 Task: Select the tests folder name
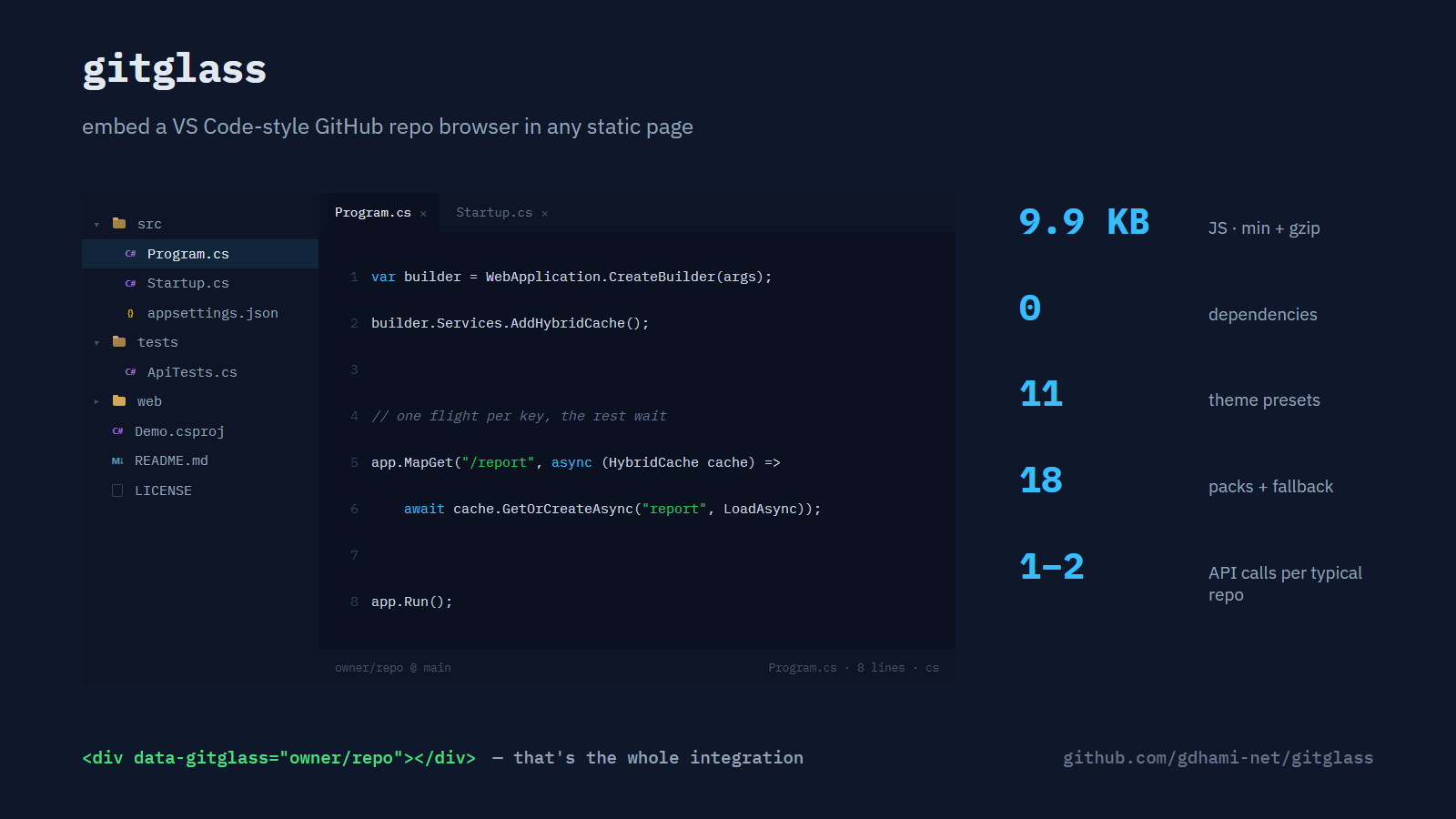(157, 342)
